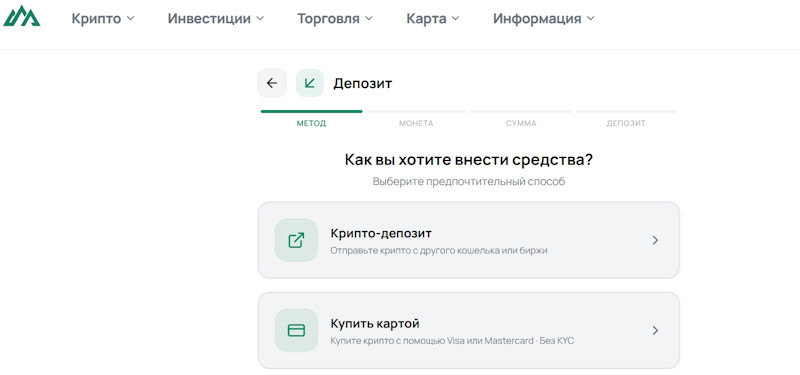The width and height of the screenshot is (800, 375).
Task: Open Купить картой via its right chevron
Action: point(656,331)
